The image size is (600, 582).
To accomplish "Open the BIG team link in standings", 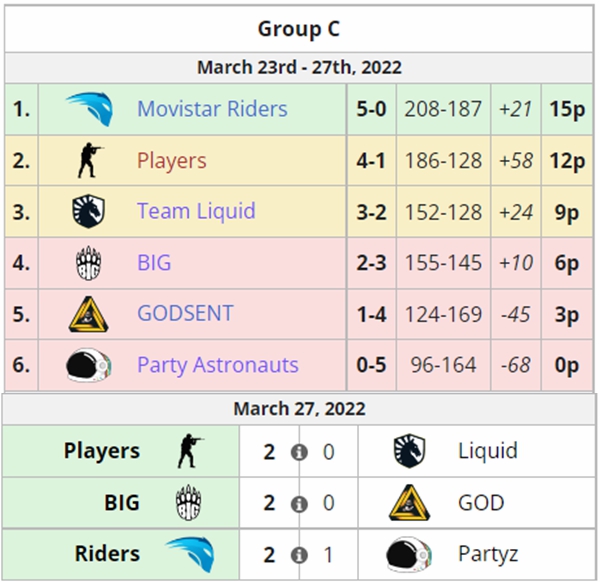I will tap(154, 263).
